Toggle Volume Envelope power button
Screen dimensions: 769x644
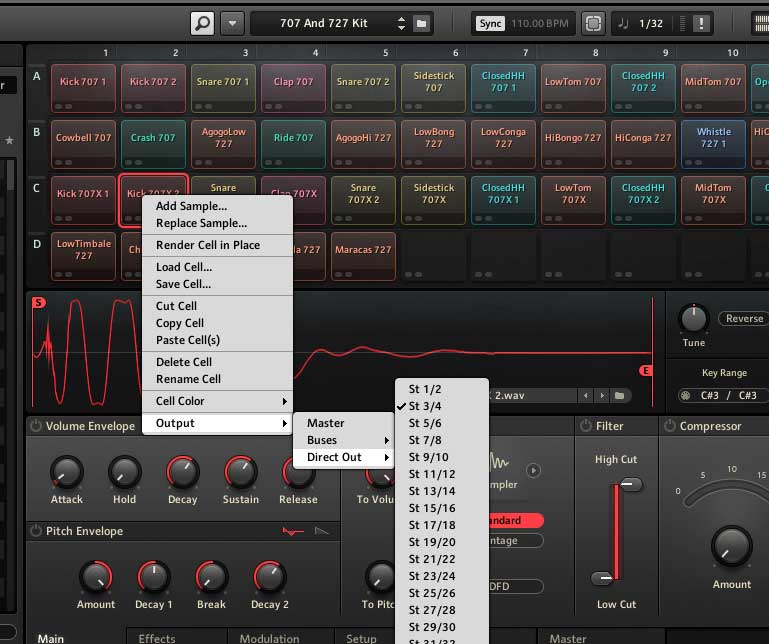click(x=36, y=426)
